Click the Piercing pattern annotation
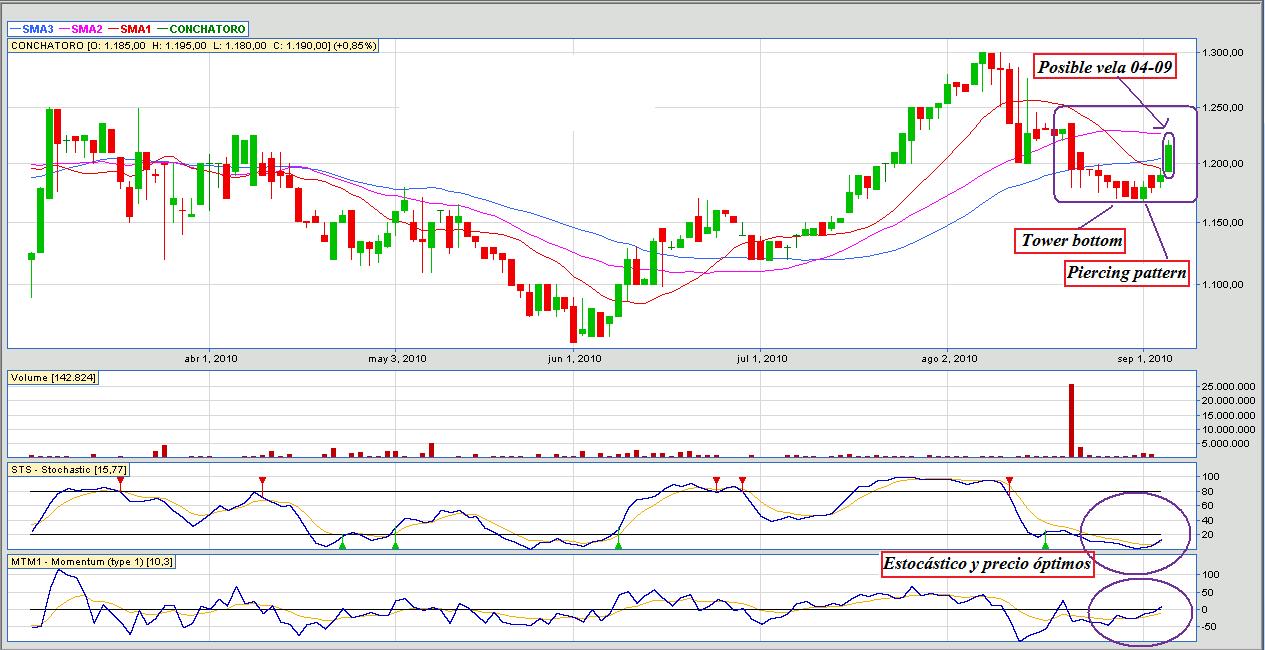Screen dimensions: 1265x650 [x=1126, y=273]
